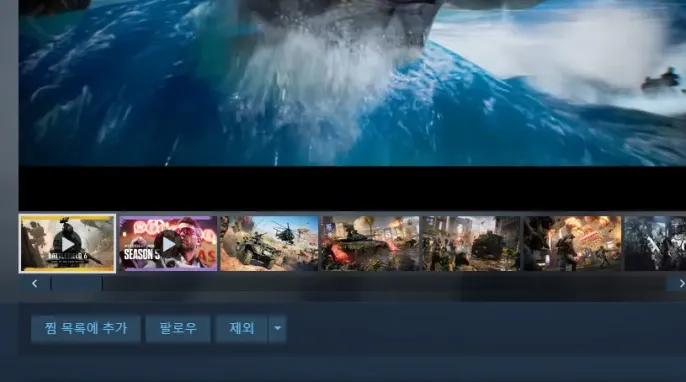This screenshot has width=686, height=382.
Task: Open the soldiers beside armored vehicle screenshot
Action: (471, 244)
